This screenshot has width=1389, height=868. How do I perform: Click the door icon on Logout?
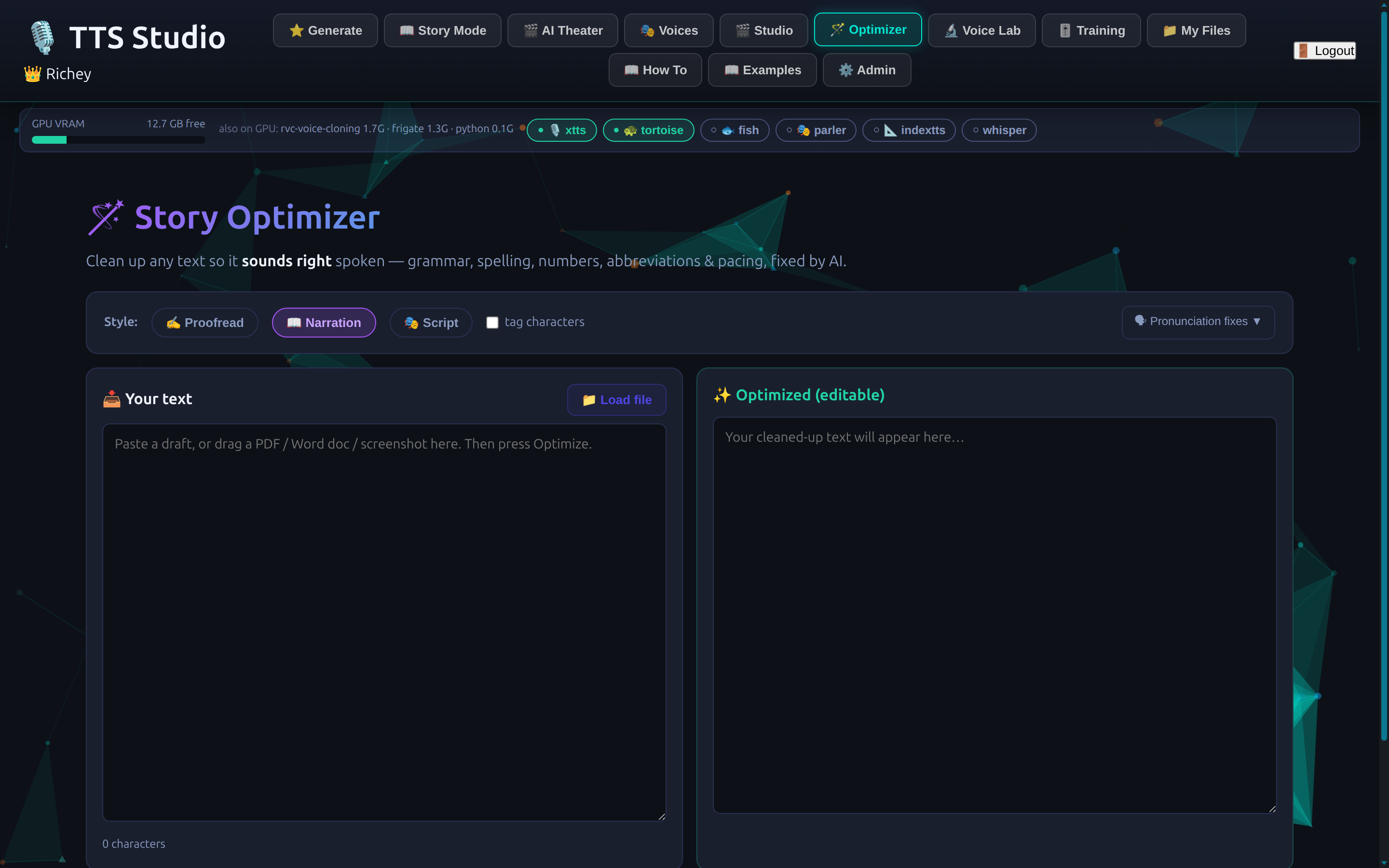1304,51
